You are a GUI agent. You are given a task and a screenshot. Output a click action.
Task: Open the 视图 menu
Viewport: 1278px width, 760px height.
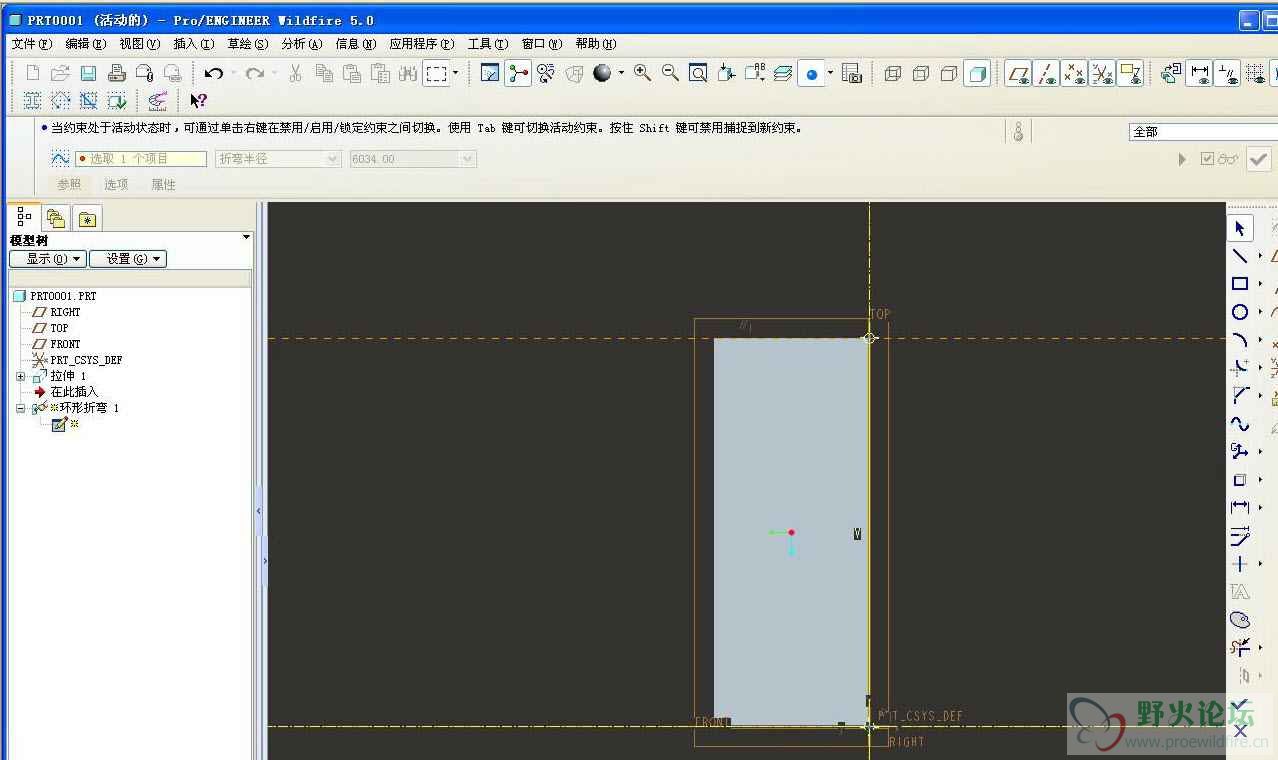coord(139,44)
